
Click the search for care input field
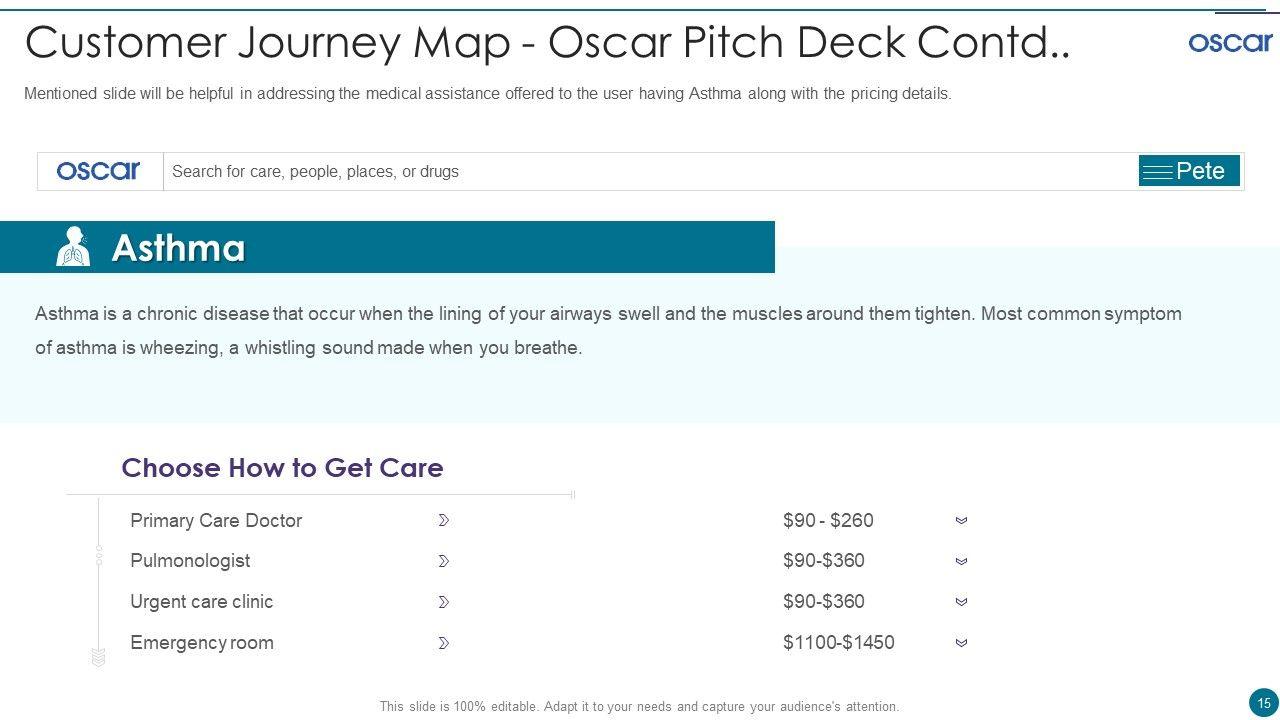[x=650, y=171]
